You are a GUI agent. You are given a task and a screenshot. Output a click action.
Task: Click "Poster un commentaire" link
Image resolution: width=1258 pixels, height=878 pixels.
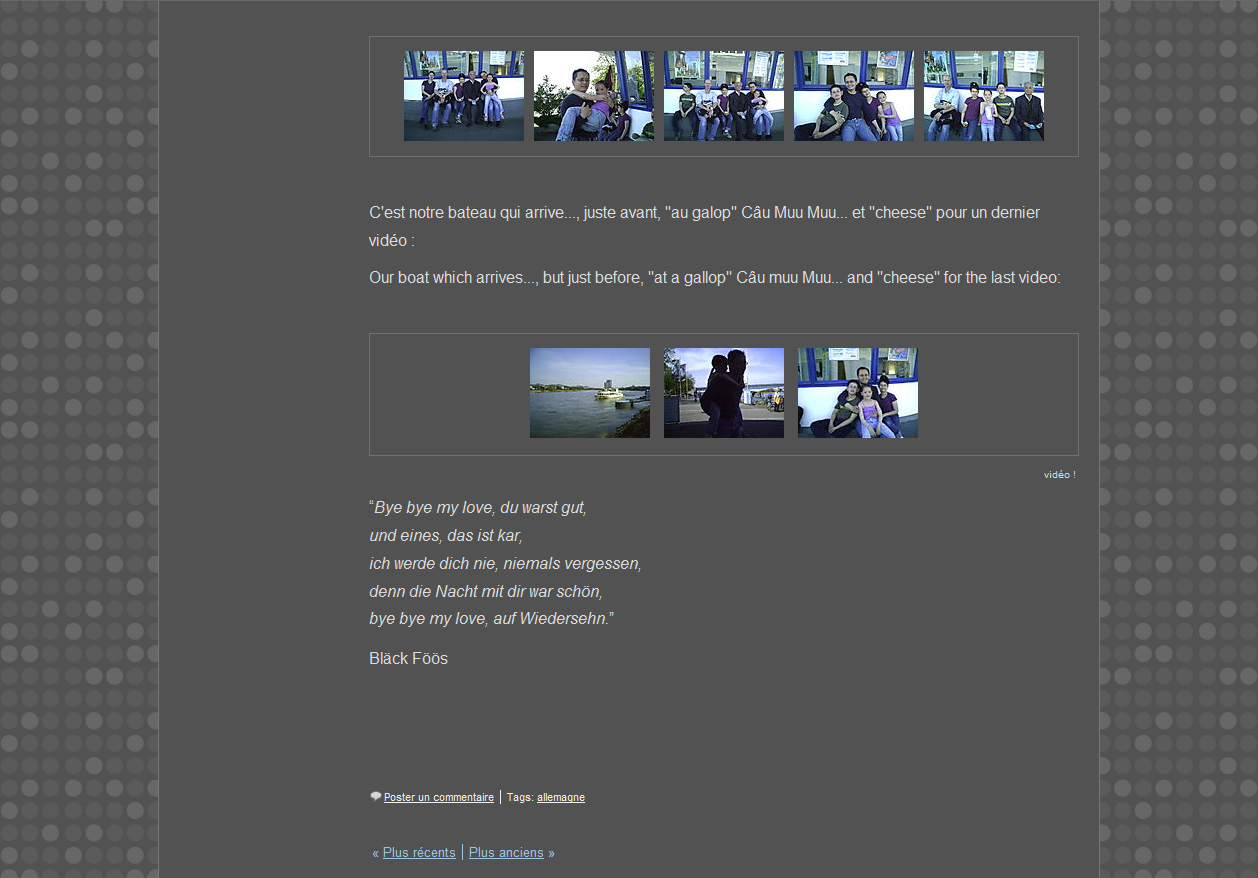point(439,798)
